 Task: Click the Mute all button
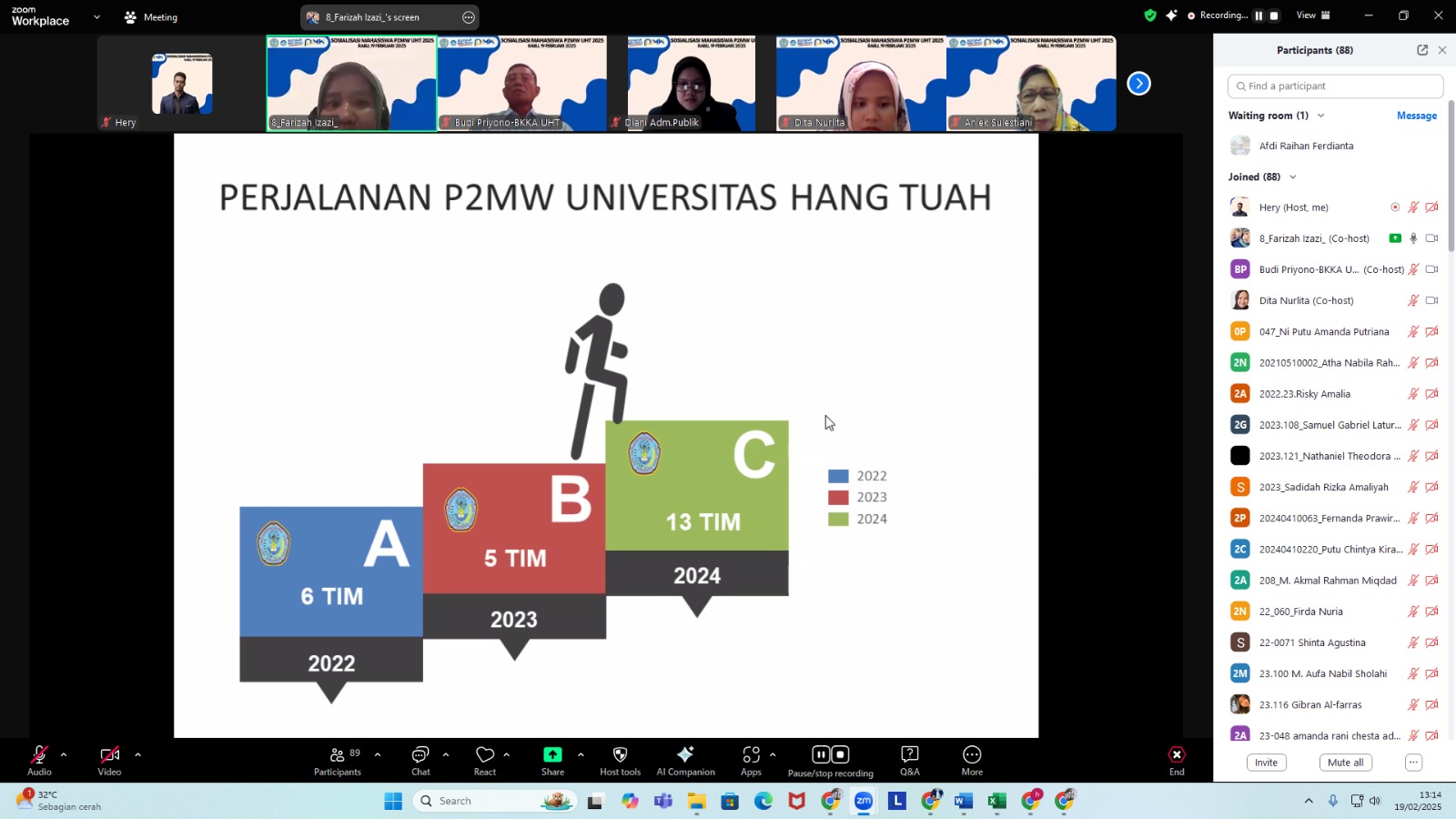1345,763
